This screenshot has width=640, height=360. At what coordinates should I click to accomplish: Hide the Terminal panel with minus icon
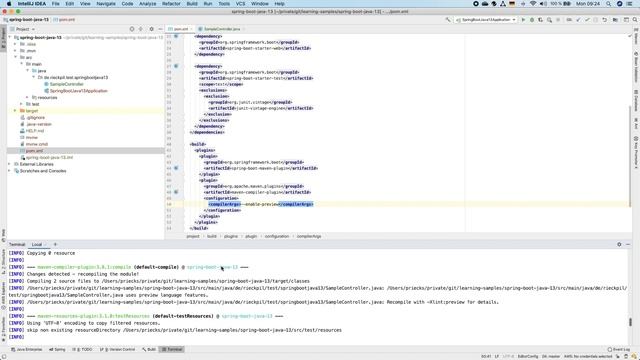click(x=628, y=244)
